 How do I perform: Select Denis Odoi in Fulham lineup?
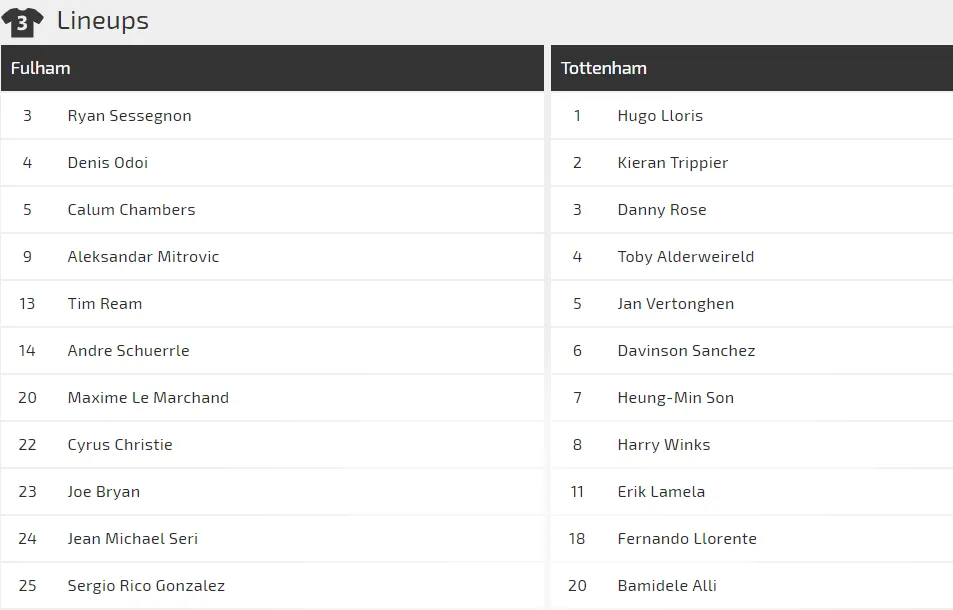pos(108,163)
